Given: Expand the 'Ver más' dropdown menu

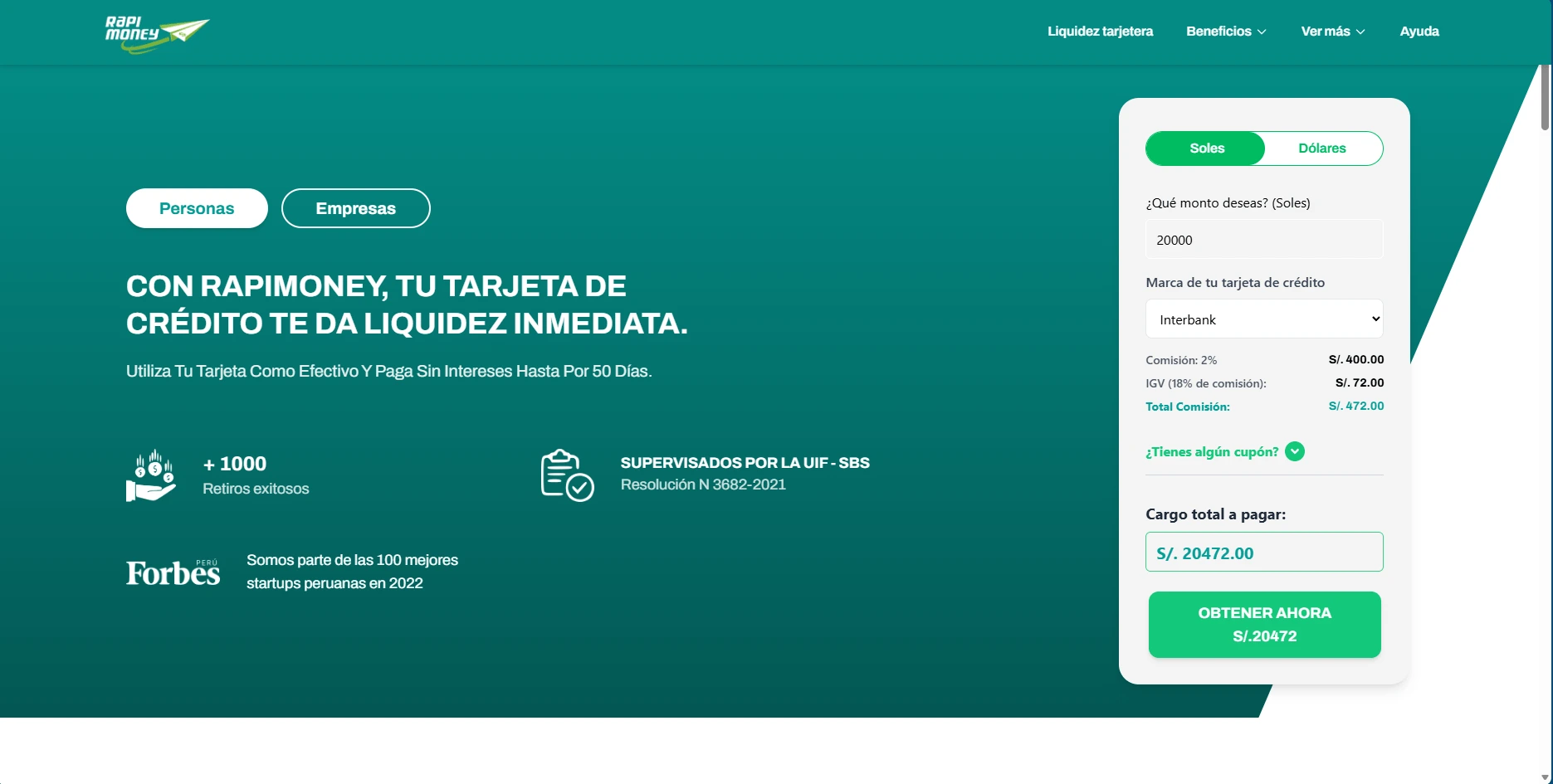Looking at the screenshot, I should (x=1332, y=32).
